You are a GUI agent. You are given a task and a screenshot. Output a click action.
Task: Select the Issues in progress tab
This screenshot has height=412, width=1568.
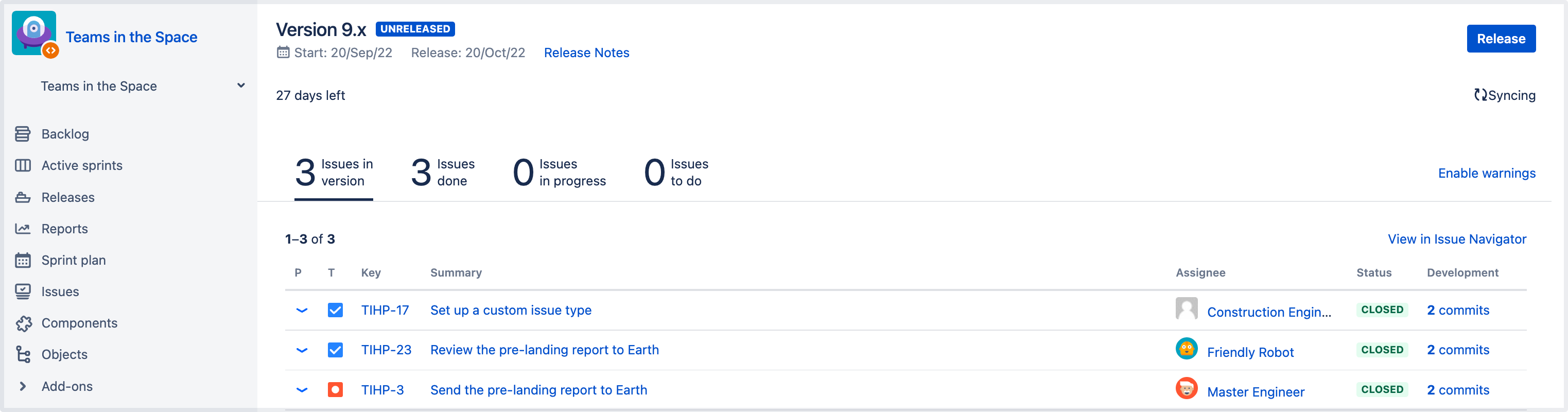tap(559, 172)
